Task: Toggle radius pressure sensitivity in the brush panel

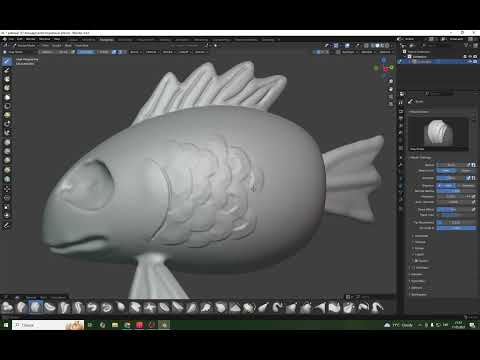Action: click(468, 165)
